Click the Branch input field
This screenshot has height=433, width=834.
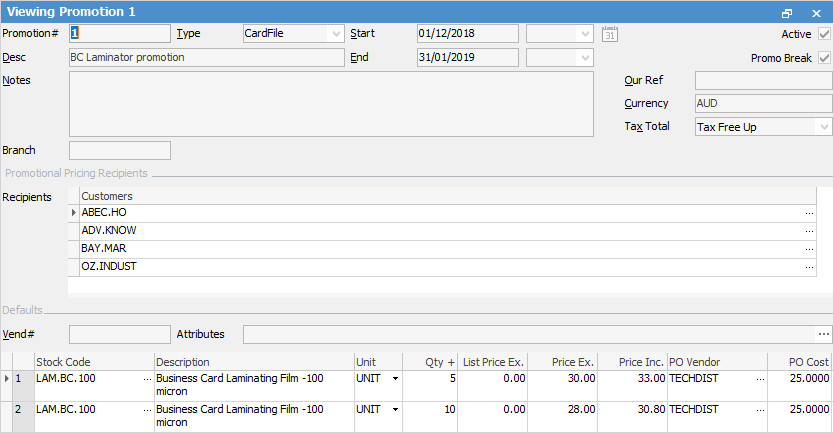tap(120, 151)
